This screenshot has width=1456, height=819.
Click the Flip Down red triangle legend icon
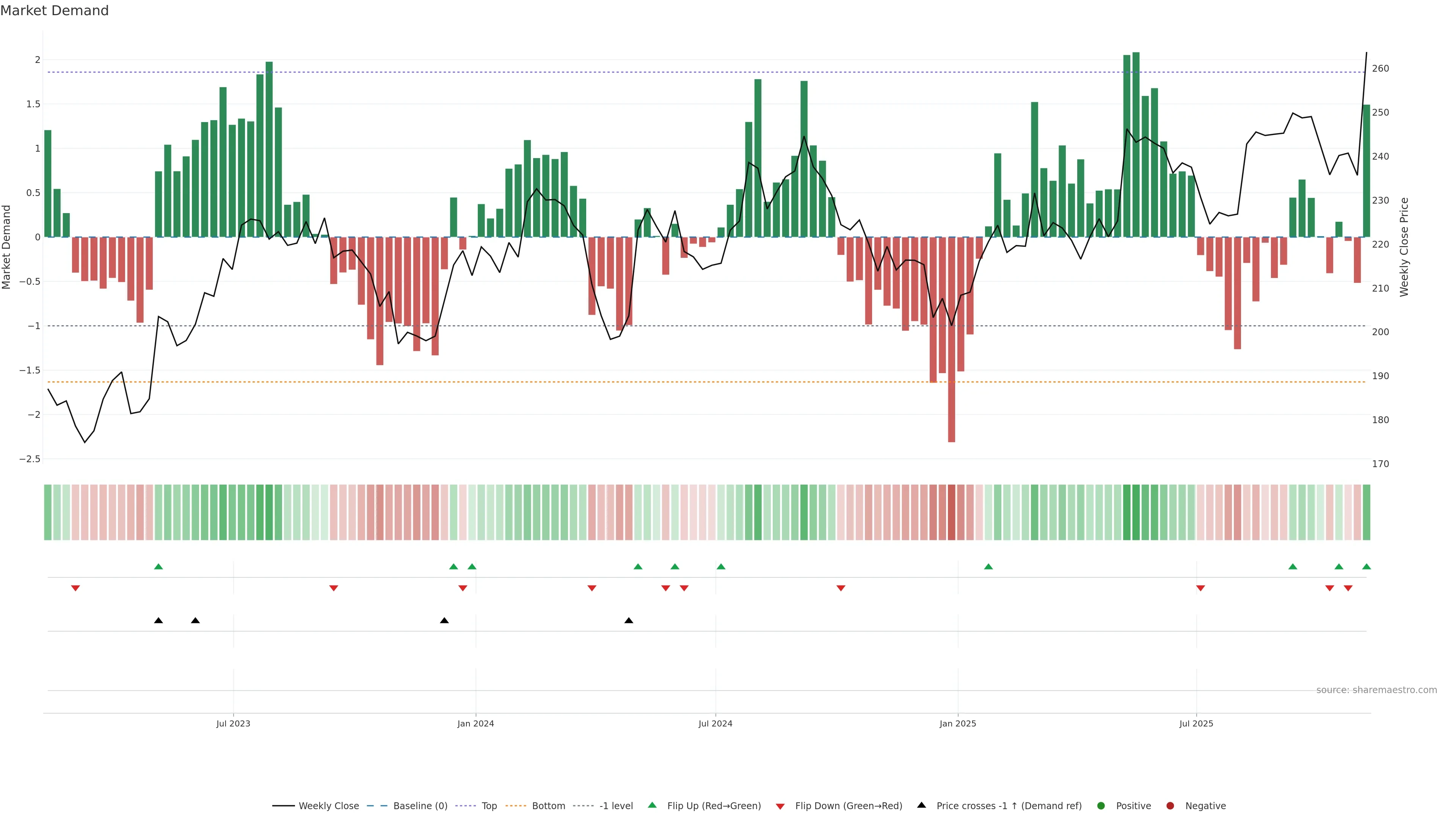[x=780, y=806]
